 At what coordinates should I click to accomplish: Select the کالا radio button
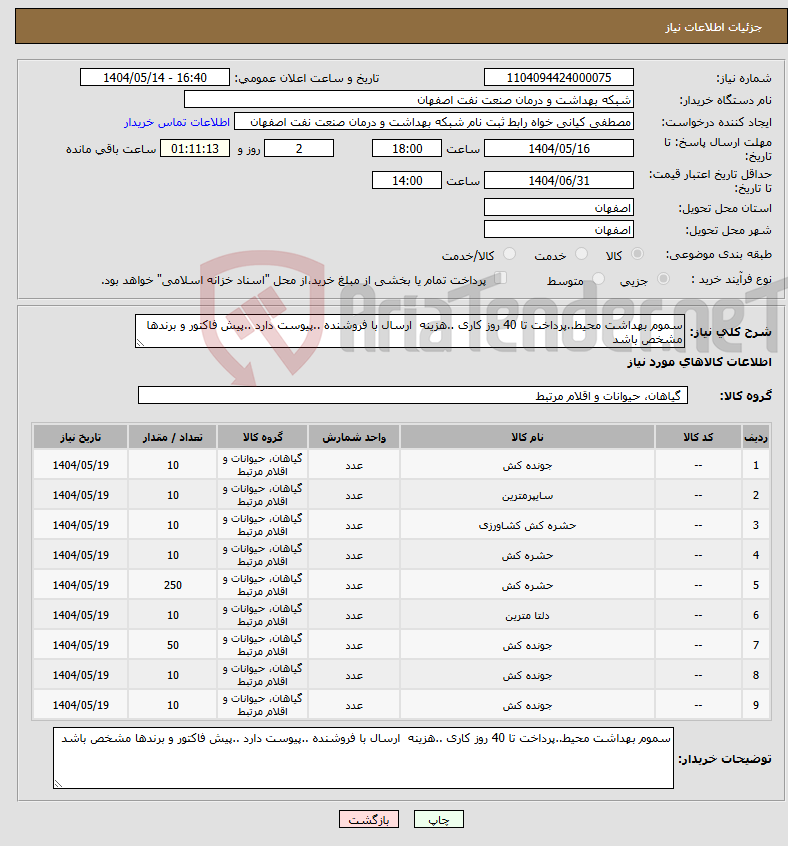(637, 254)
